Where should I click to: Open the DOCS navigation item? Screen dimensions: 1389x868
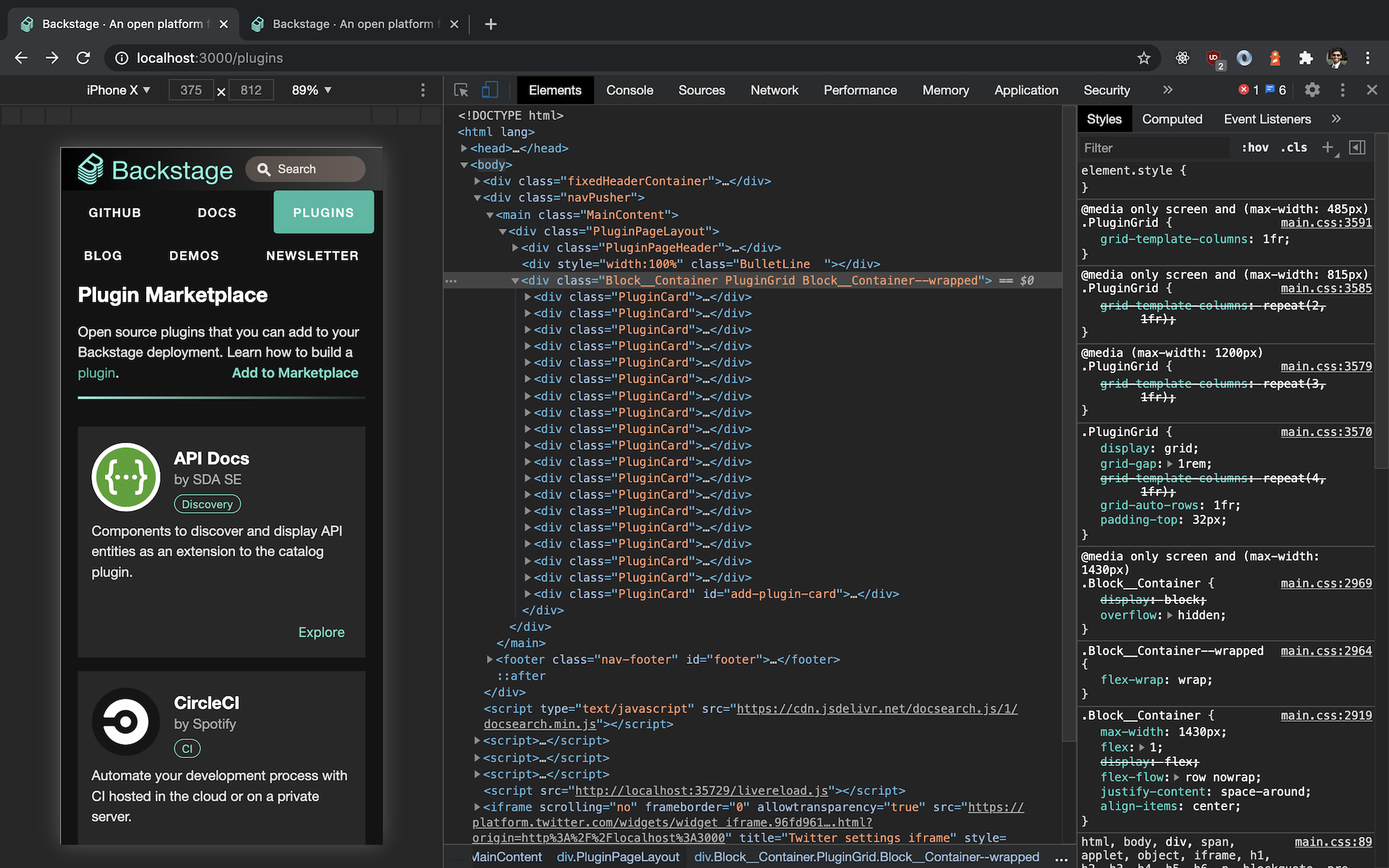click(x=217, y=213)
